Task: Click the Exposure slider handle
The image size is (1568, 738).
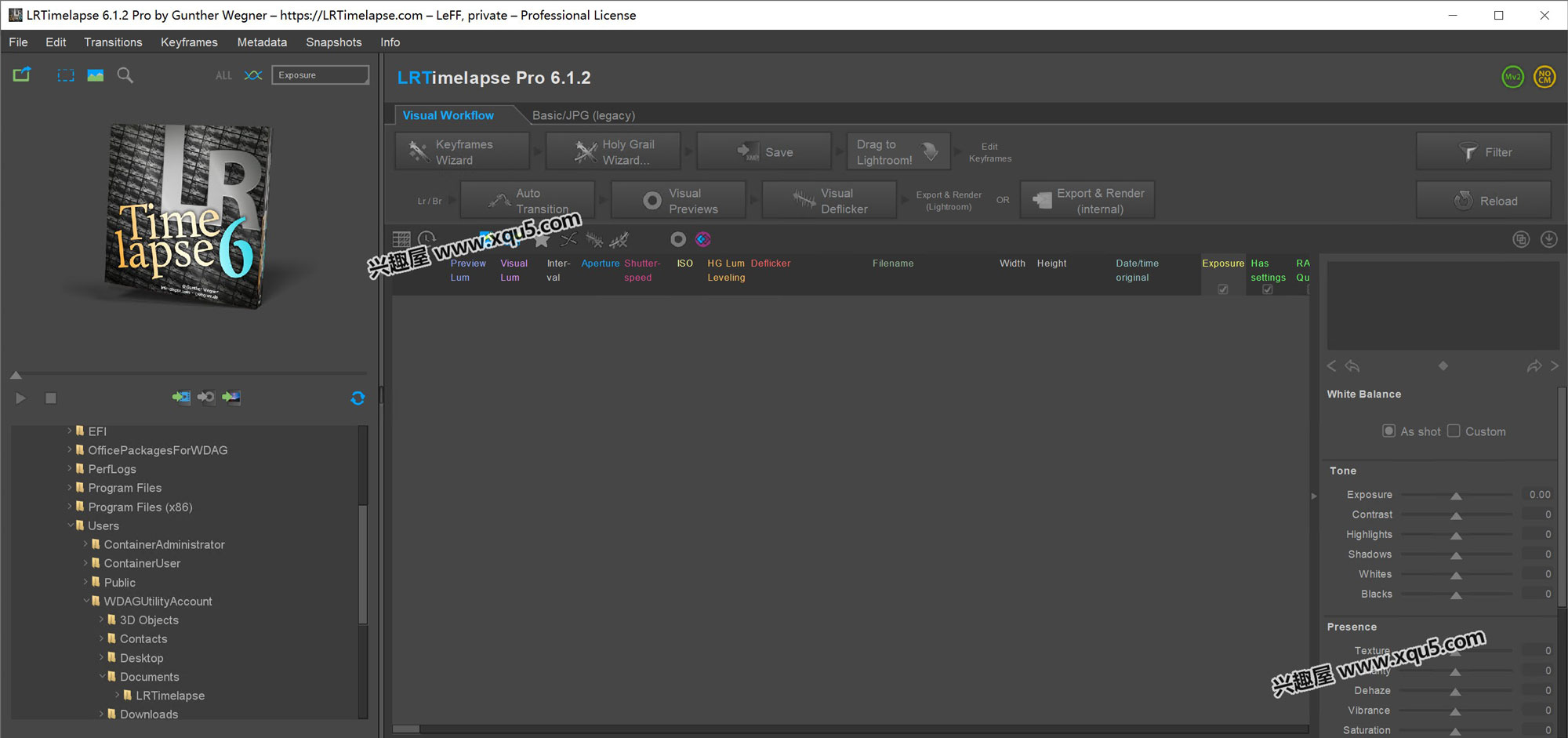Action: coord(1456,496)
